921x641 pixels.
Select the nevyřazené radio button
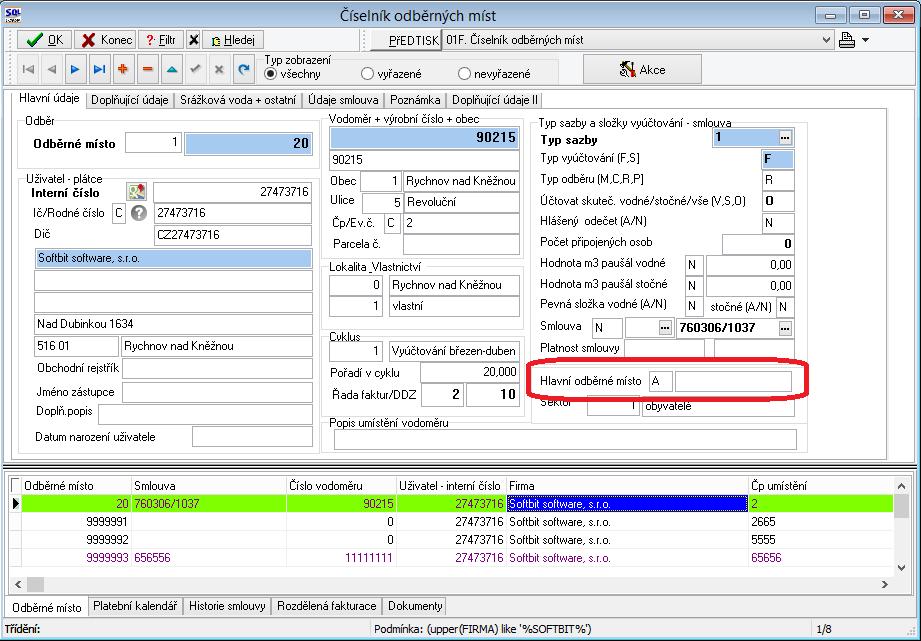pyautogui.click(x=464, y=74)
